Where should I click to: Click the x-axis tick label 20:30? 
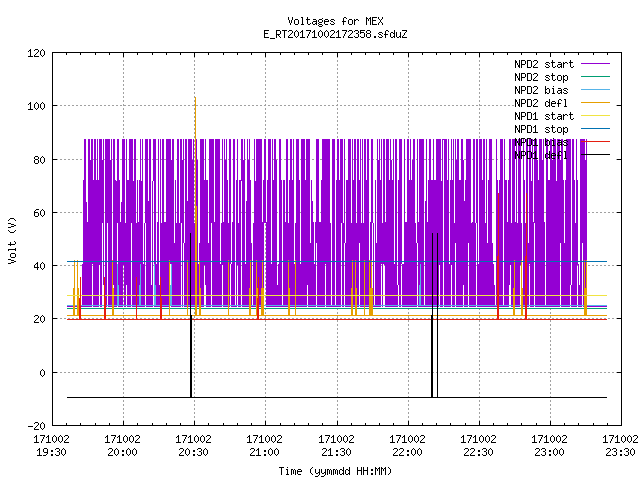(x=193, y=452)
